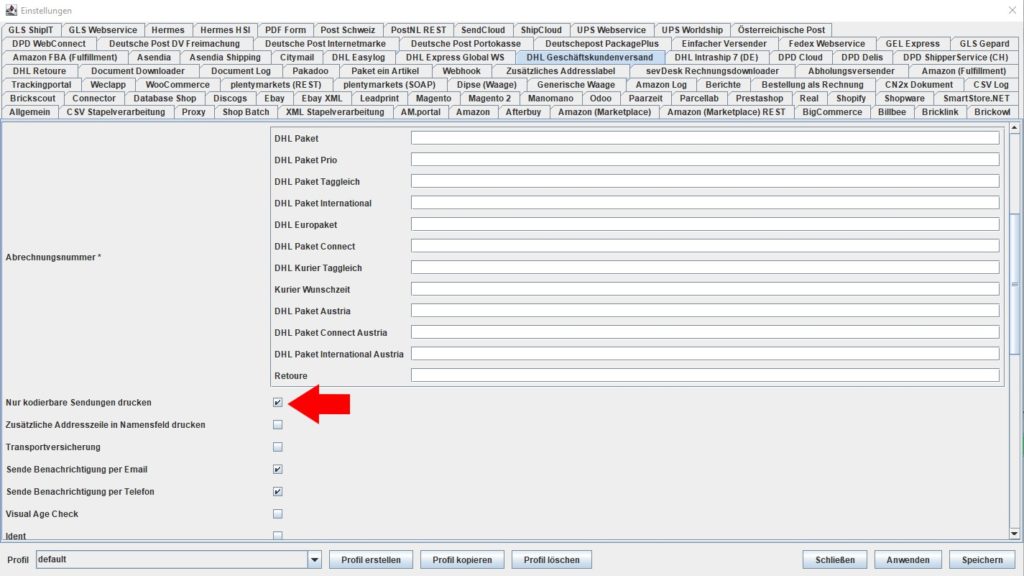The image size is (1024, 576).
Task: Focus the DHL Paket Taggleich field
Action: click(705, 181)
